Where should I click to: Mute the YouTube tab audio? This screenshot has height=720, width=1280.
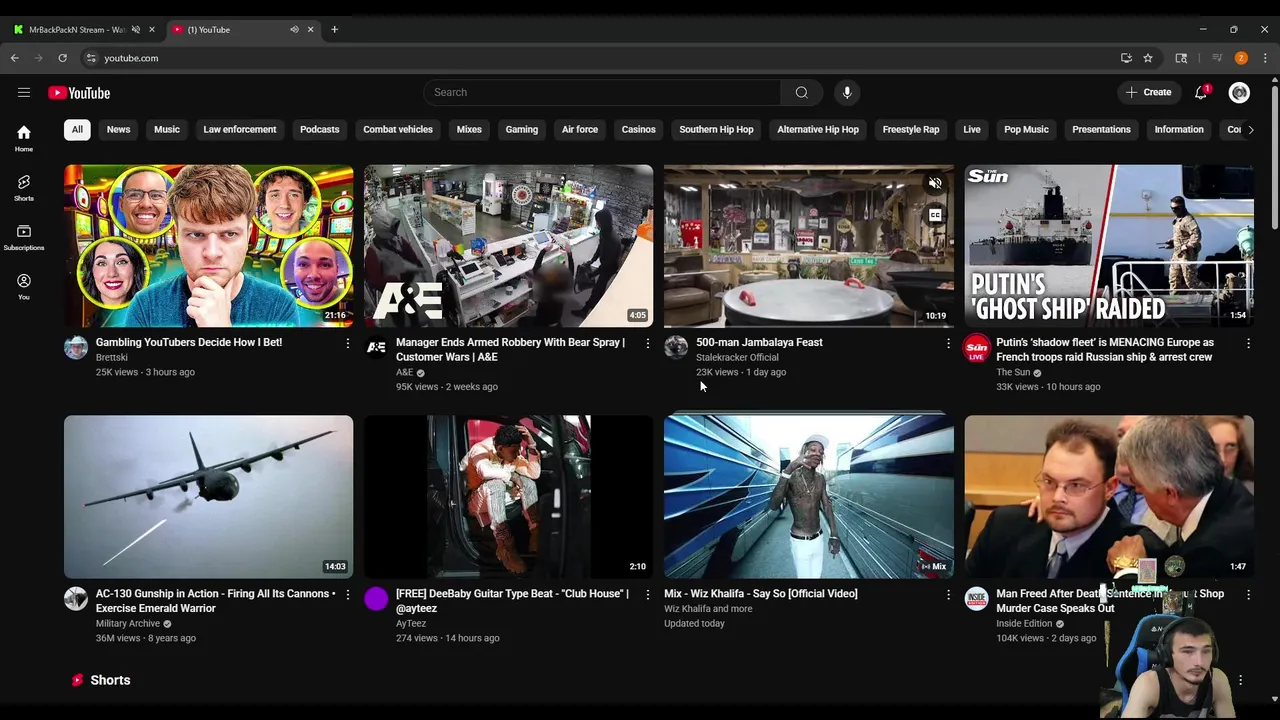tap(294, 29)
